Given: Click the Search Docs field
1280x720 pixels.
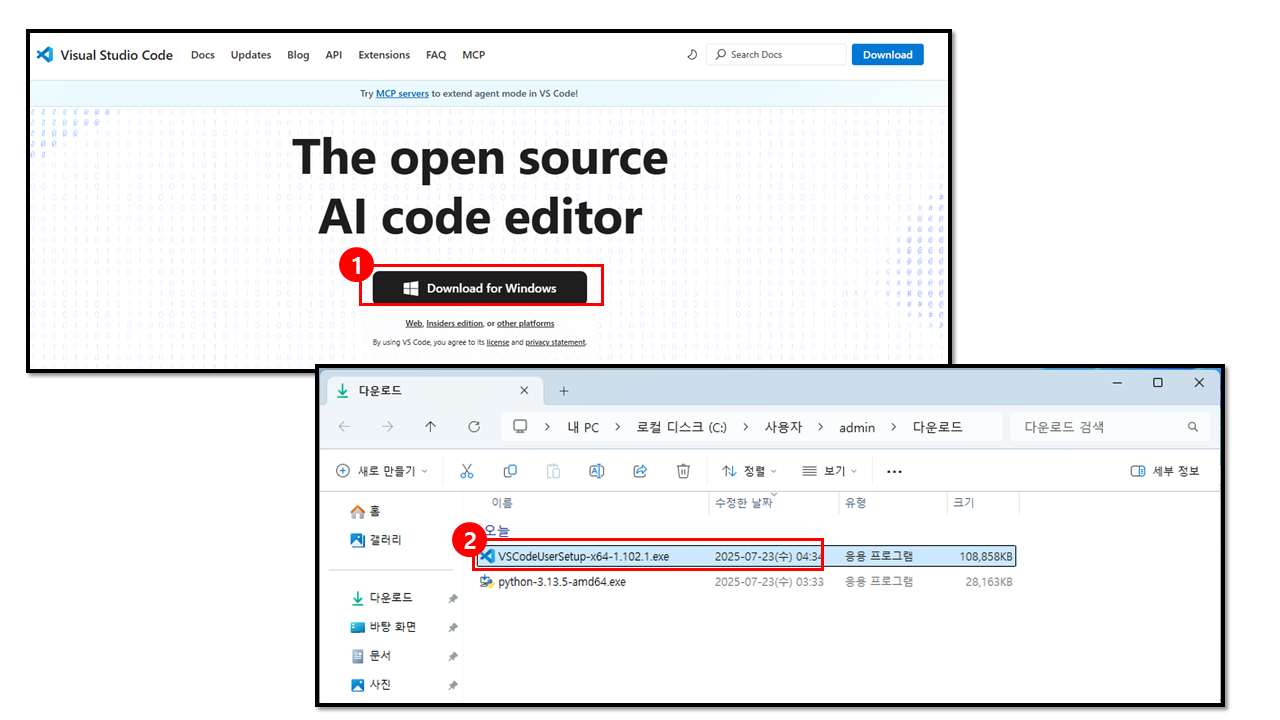Looking at the screenshot, I should click(776, 55).
